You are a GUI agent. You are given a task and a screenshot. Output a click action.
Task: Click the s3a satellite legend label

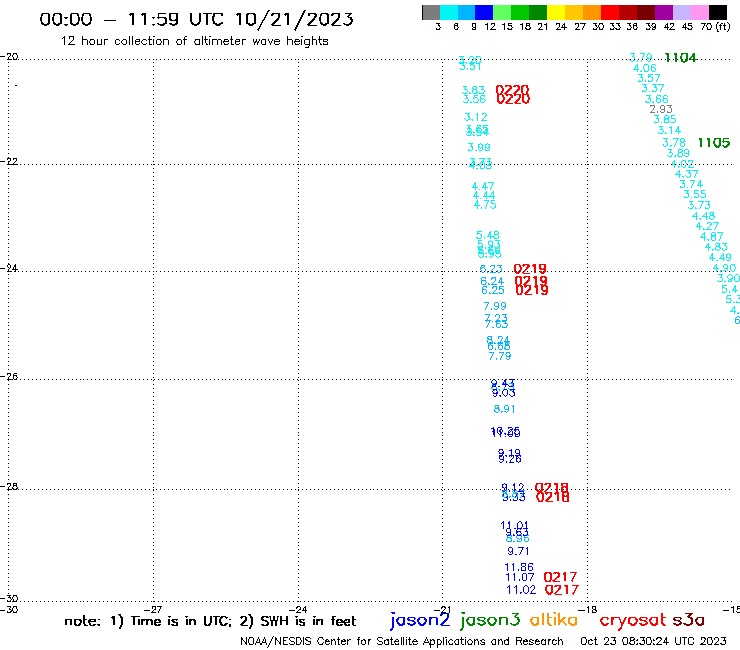689,620
